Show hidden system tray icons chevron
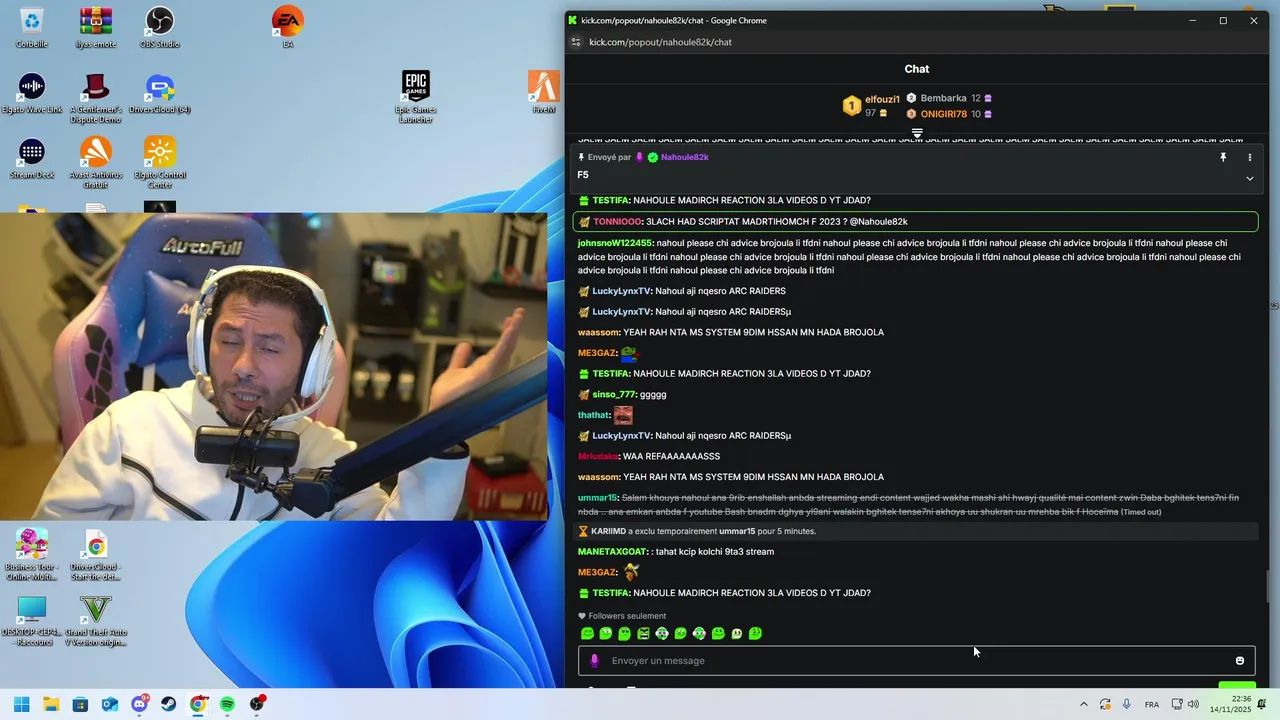1280x720 pixels. point(1083,704)
